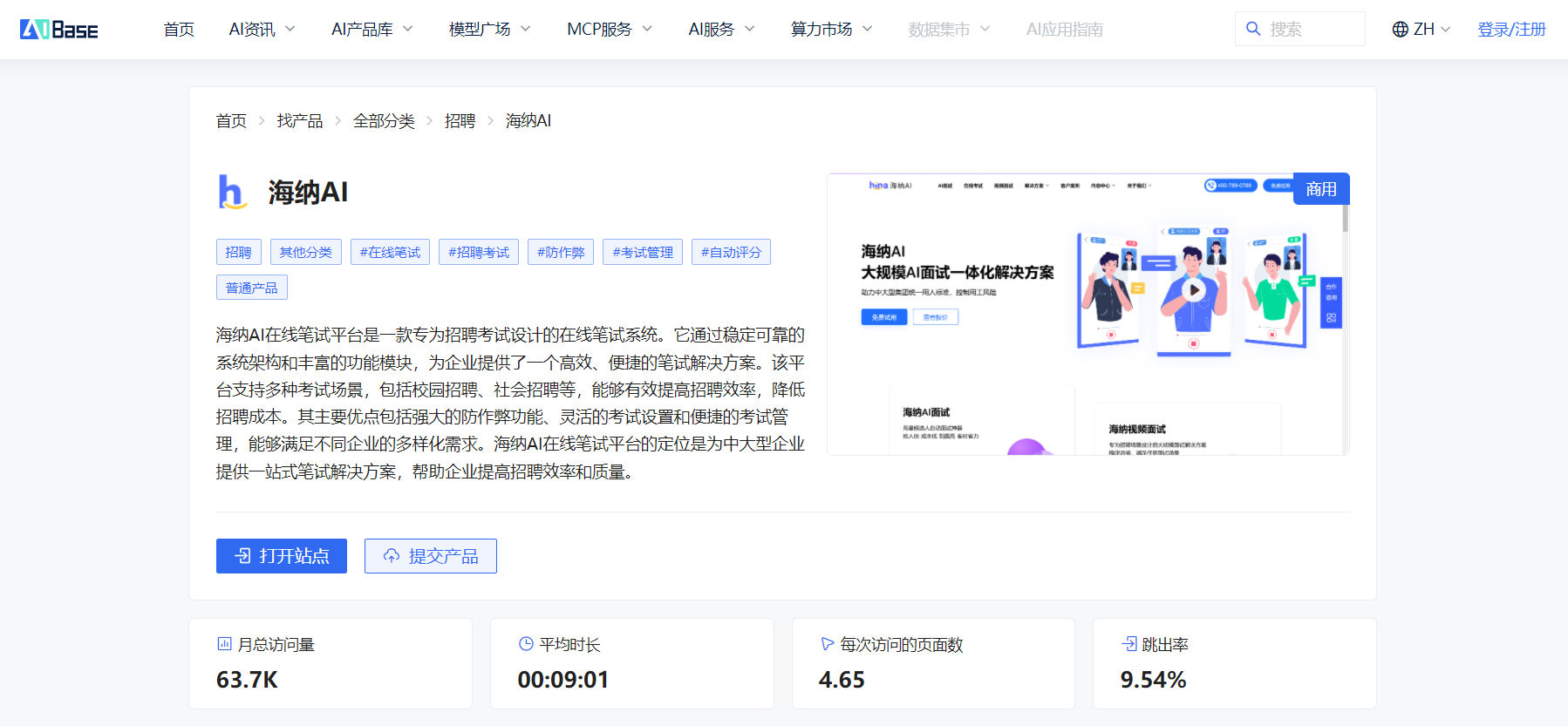The width and height of the screenshot is (1568, 726).
Task: Click the AIBase logo
Action: tap(59, 30)
